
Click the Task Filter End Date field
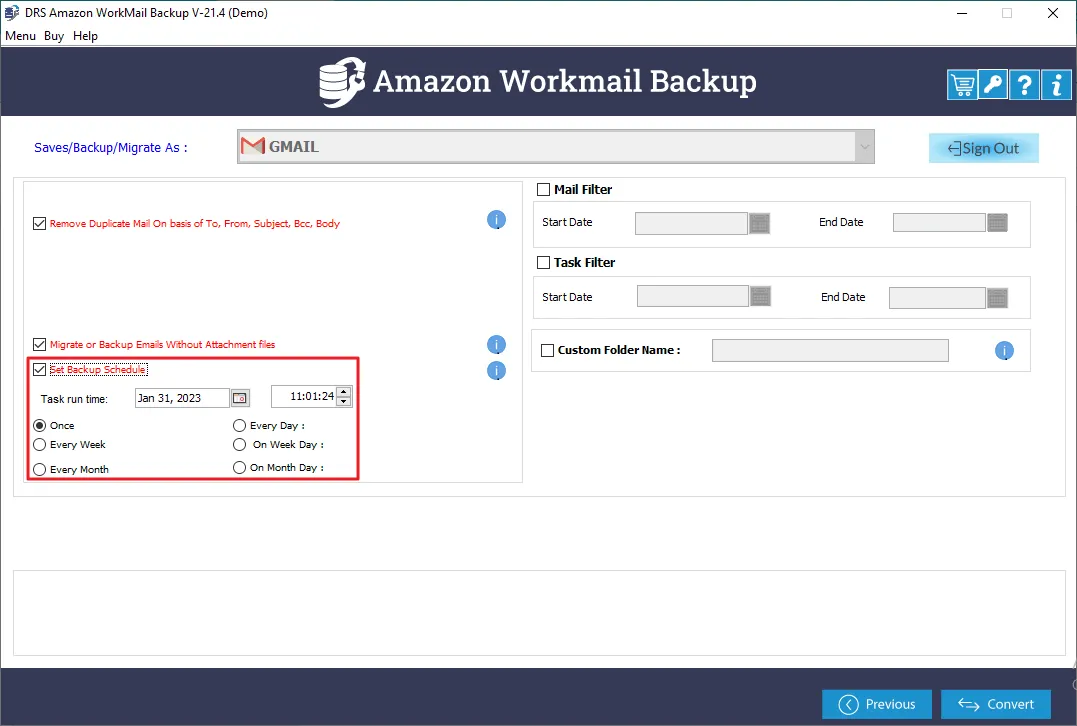[x=937, y=298]
